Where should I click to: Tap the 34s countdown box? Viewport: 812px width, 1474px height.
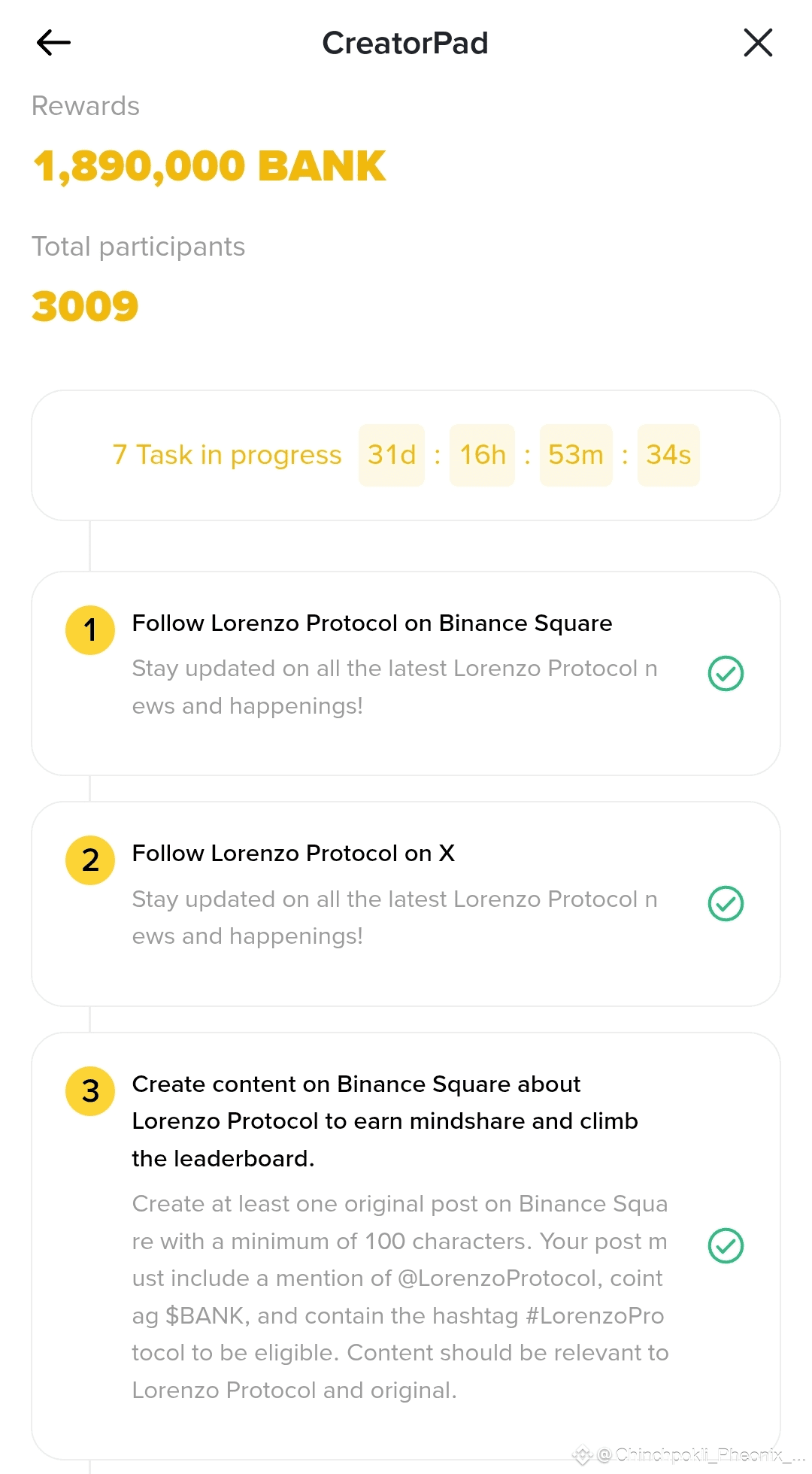(x=668, y=455)
